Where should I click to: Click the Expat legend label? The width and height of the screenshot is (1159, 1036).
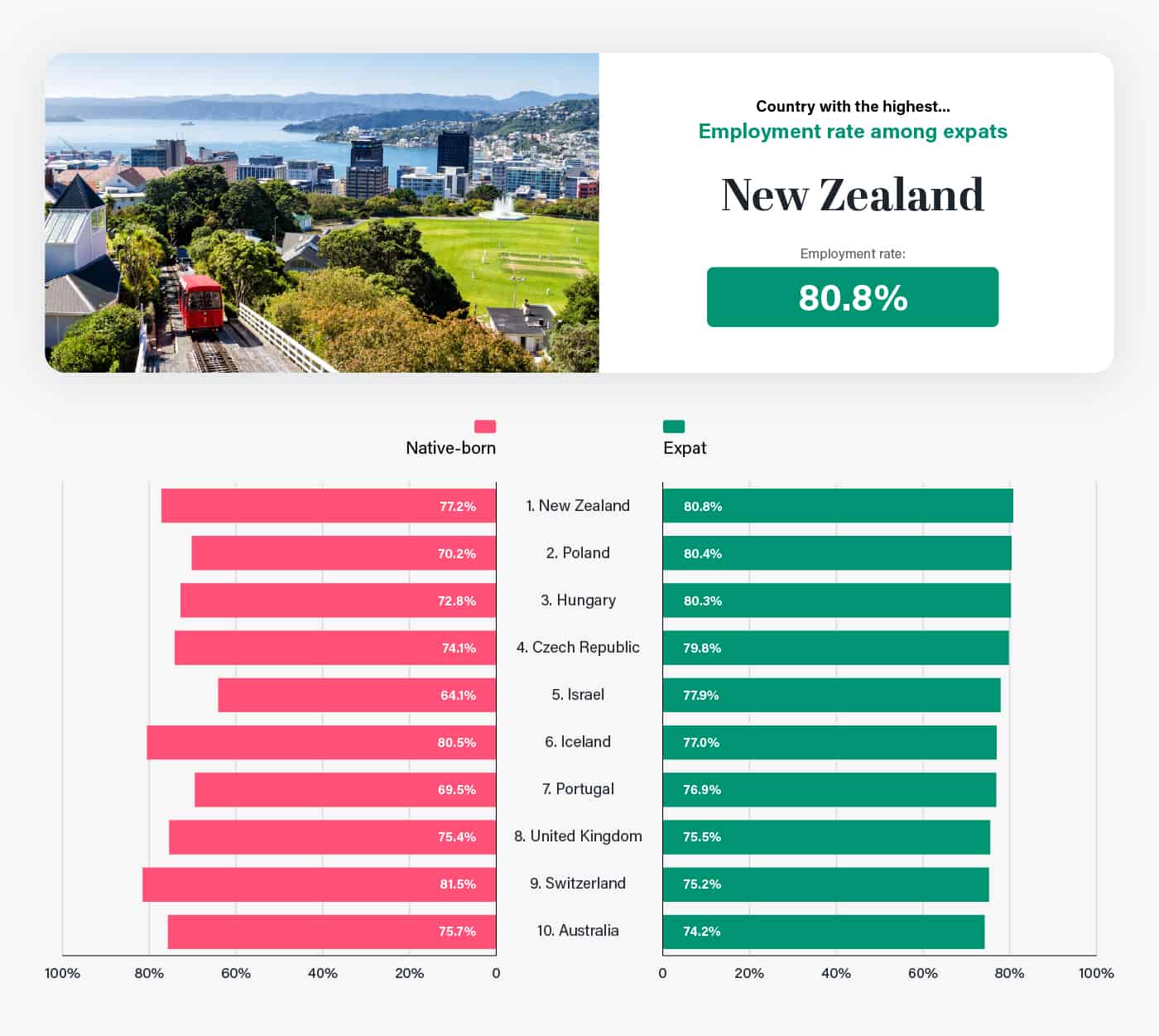(685, 448)
